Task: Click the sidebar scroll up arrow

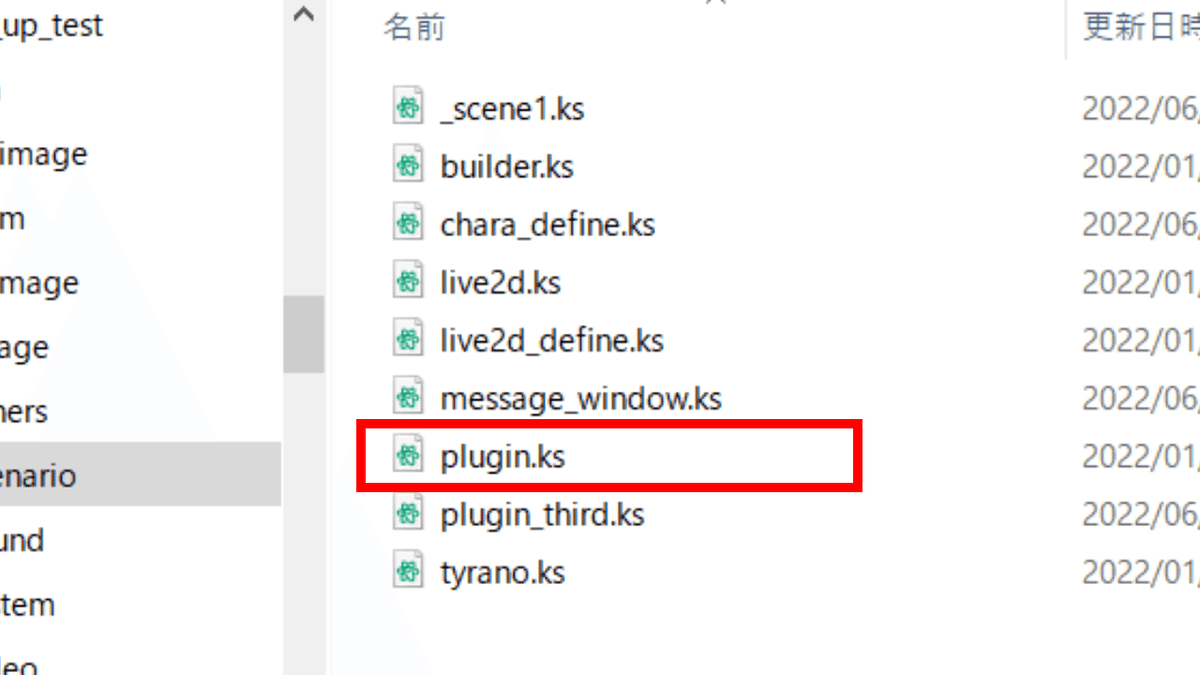Action: coord(304,16)
